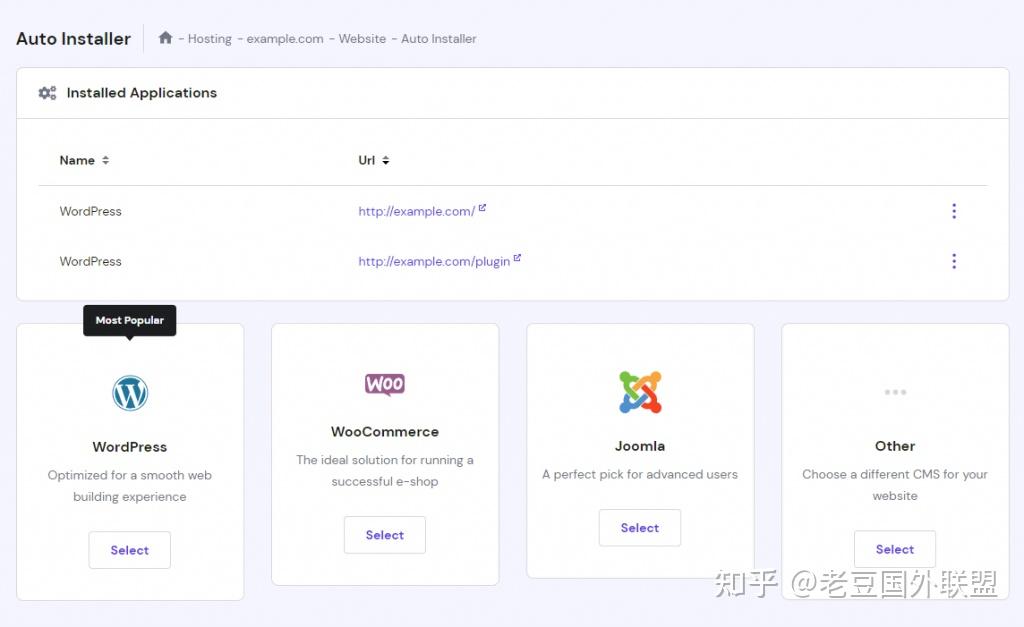The width and height of the screenshot is (1024, 627).
Task: Click the WordPress name in the plugin row
Action: (90, 261)
